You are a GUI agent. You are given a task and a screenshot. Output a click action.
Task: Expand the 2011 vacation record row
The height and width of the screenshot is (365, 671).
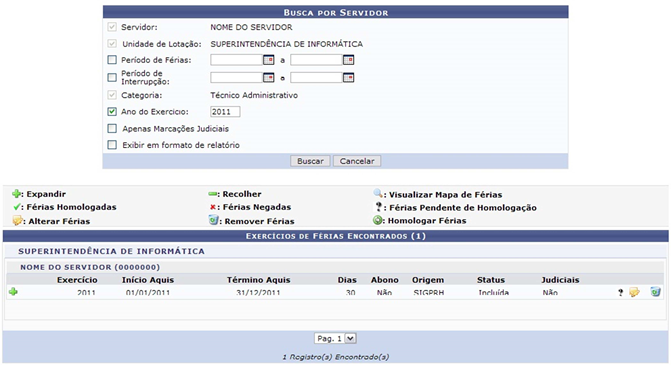pos(13,292)
